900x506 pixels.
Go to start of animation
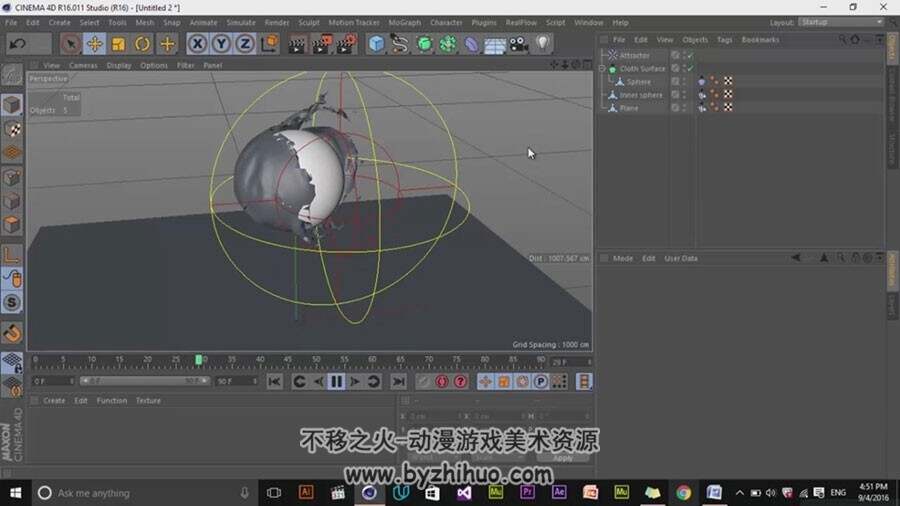(x=274, y=382)
